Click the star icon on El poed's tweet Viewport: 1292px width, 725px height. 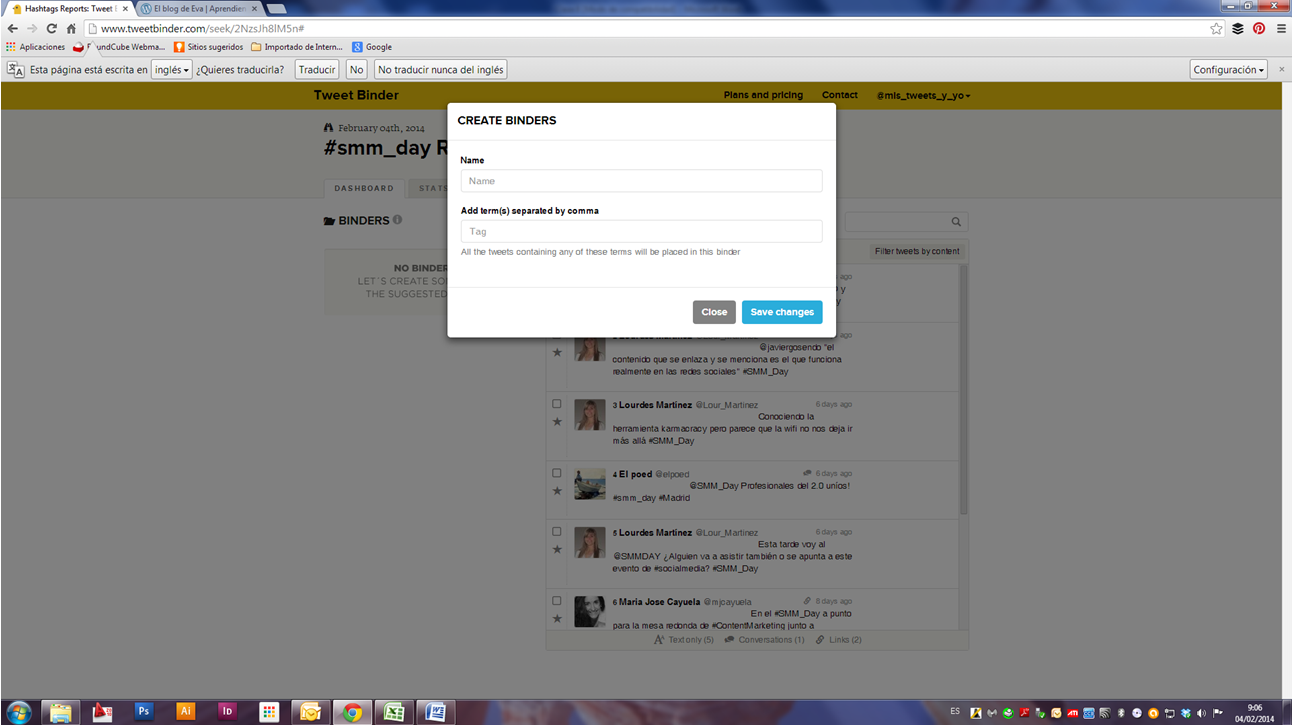click(x=557, y=491)
